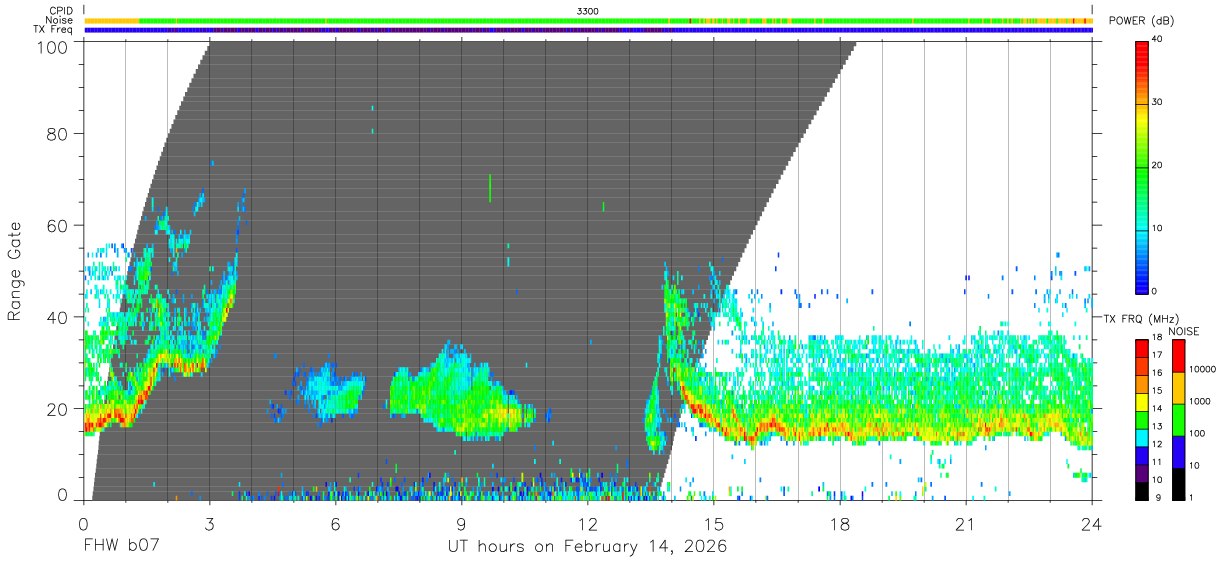
Task: Click the blue TX Freq strip above the plot
Action: 587,30
